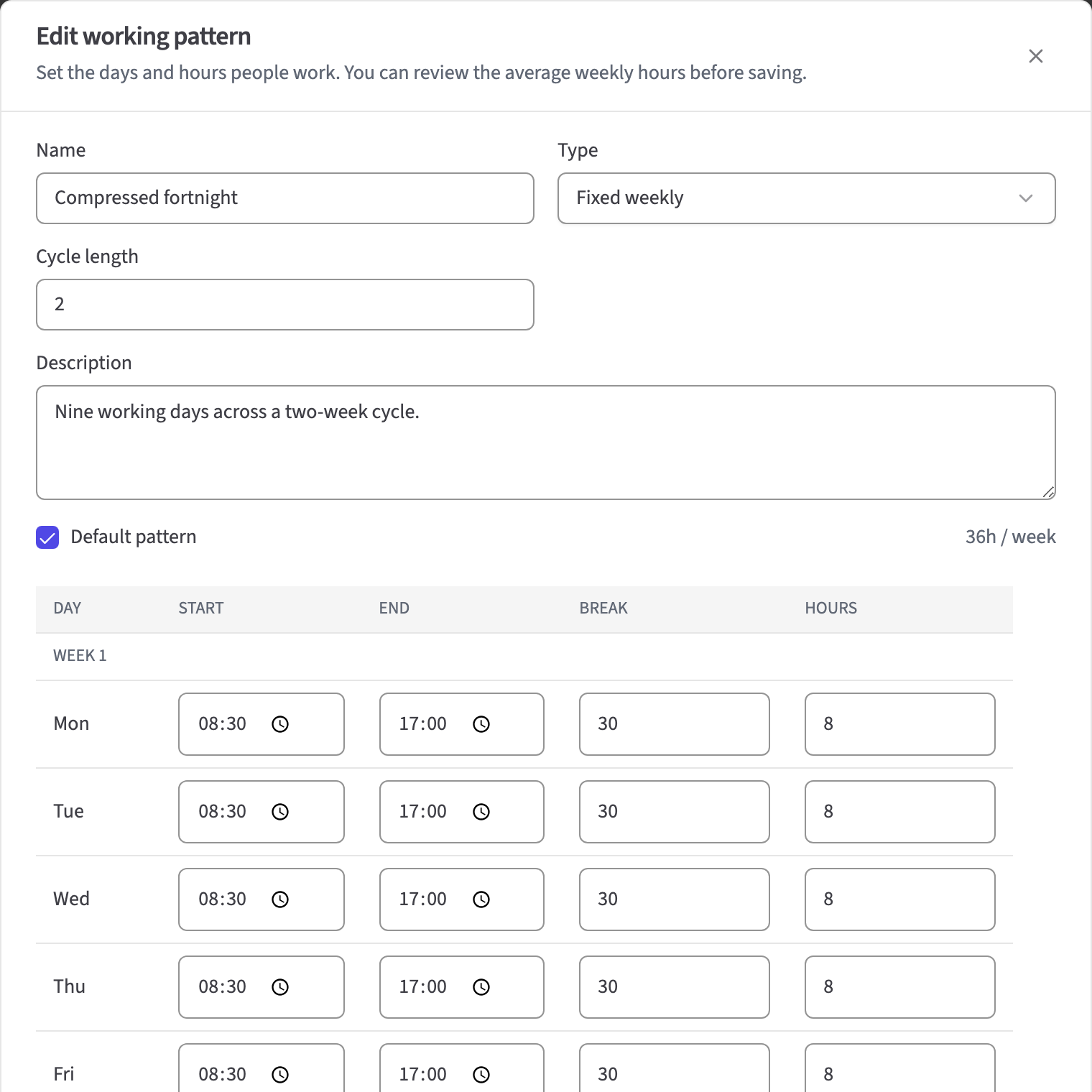Show time picker for Thursday end
This screenshot has height=1092, width=1092.
(x=481, y=987)
